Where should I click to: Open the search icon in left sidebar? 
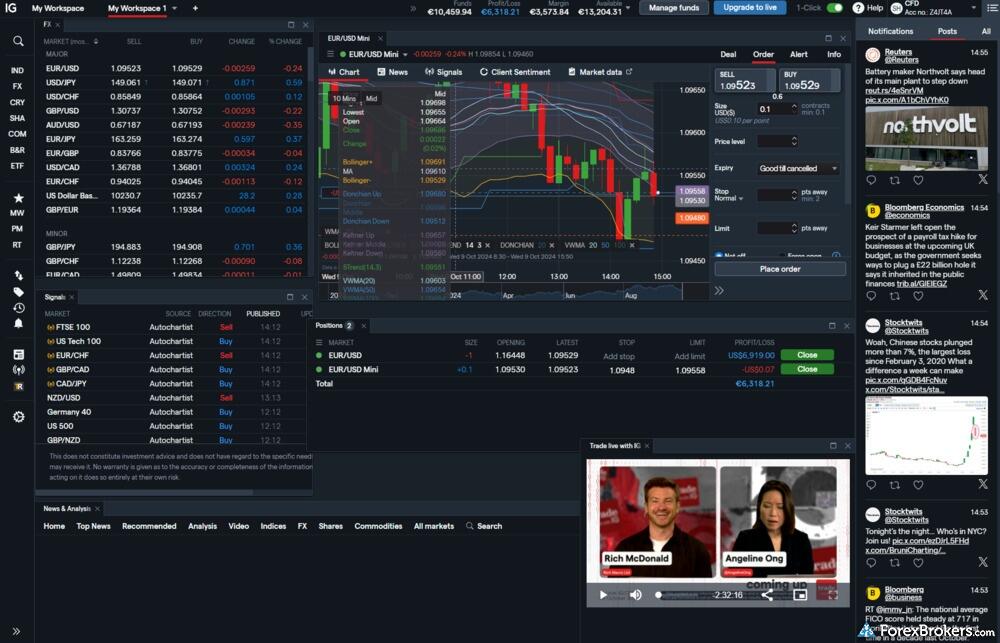(18, 41)
